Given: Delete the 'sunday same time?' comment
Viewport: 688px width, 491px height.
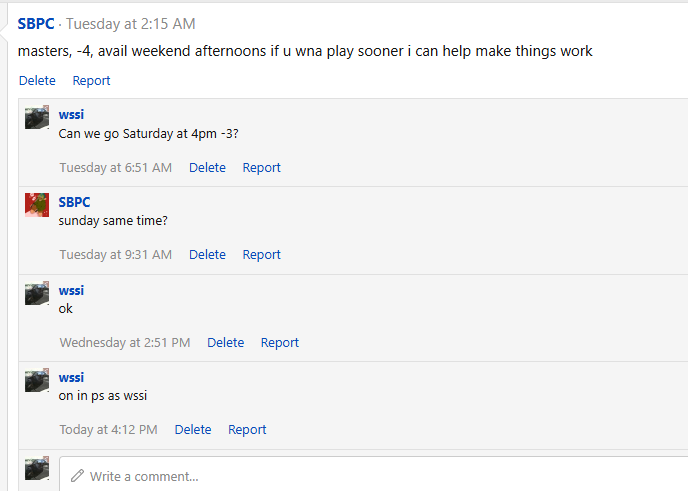Looking at the screenshot, I should (207, 254).
